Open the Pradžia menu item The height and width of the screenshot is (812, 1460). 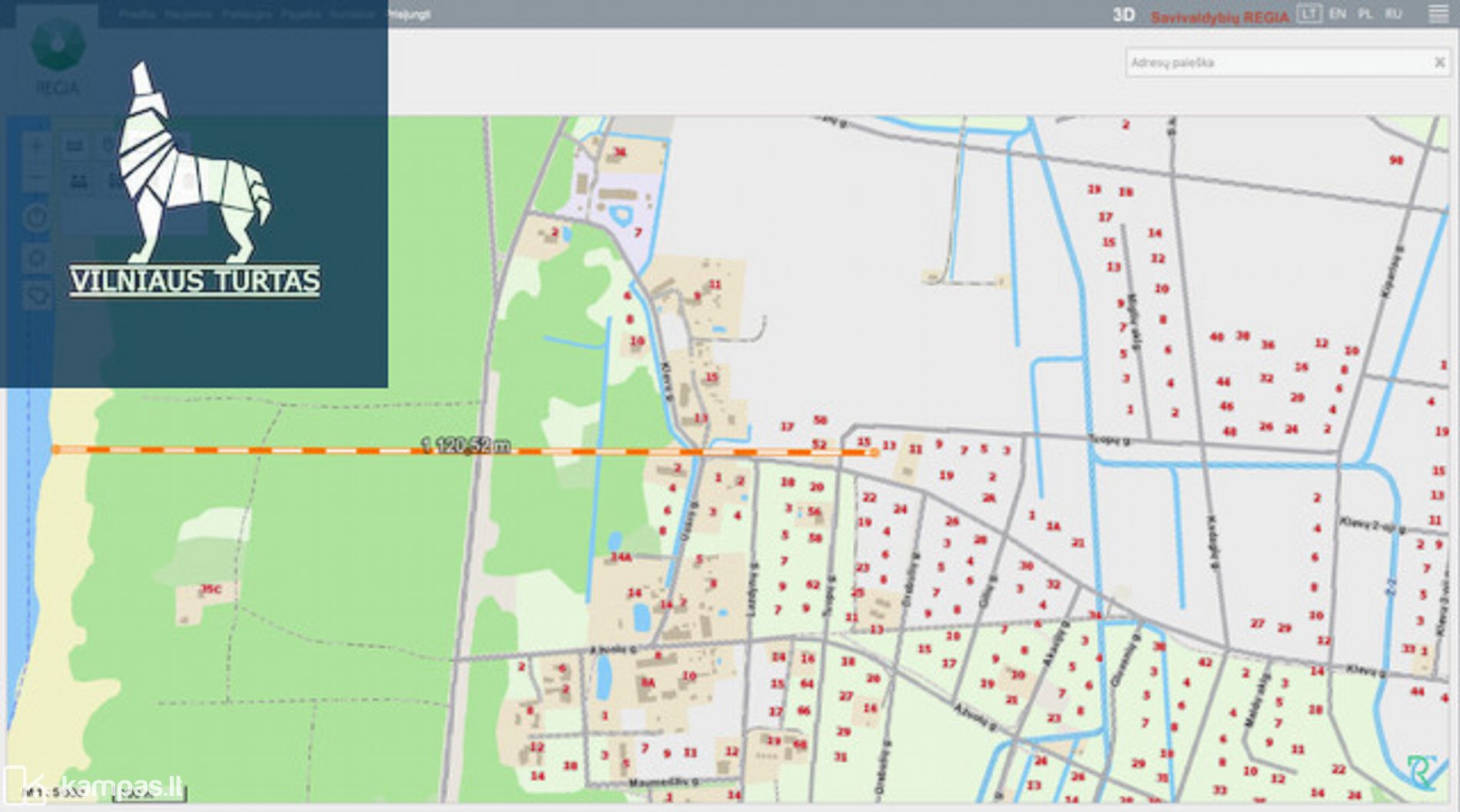(138, 14)
